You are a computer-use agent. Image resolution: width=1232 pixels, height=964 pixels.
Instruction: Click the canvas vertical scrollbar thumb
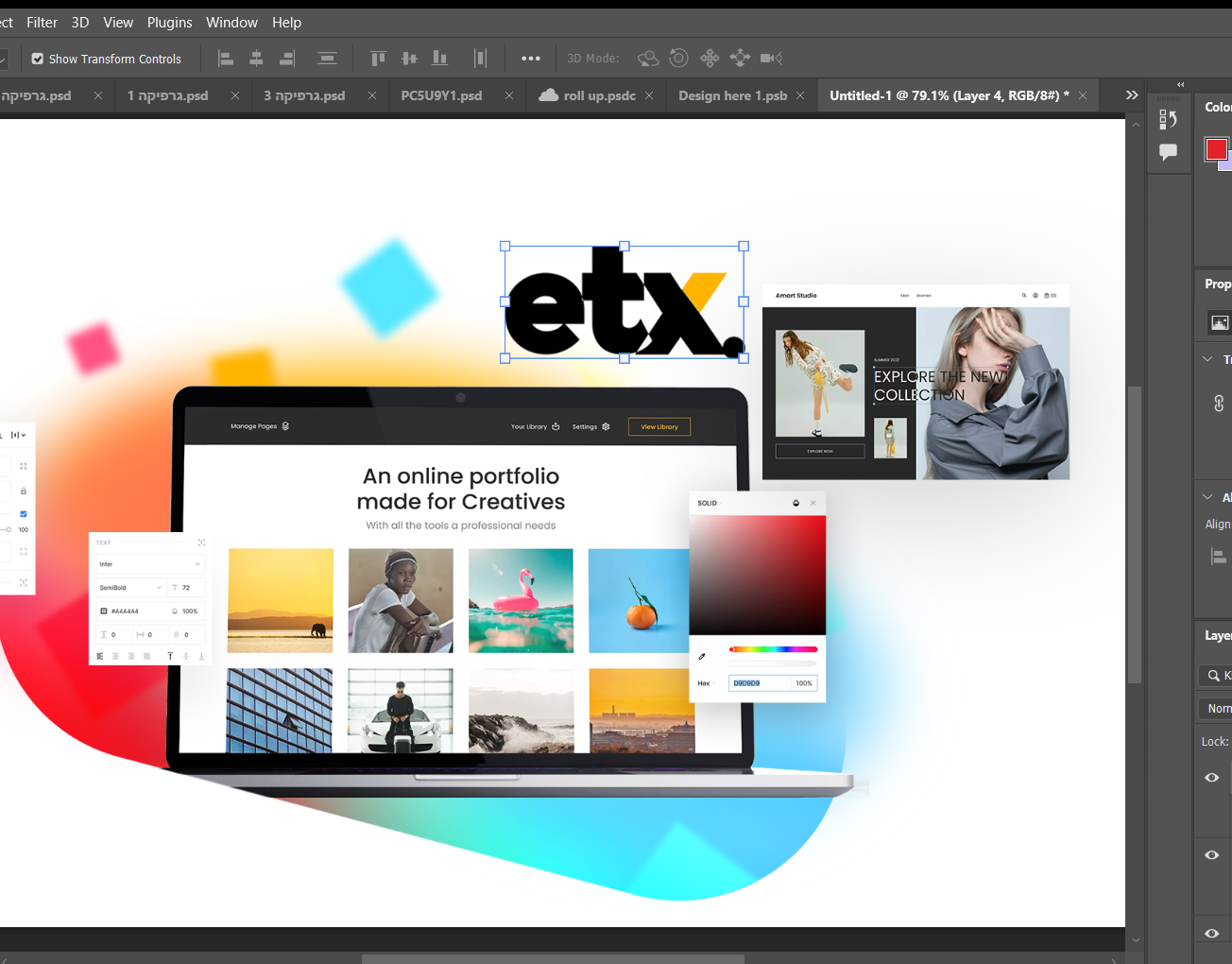click(1135, 534)
